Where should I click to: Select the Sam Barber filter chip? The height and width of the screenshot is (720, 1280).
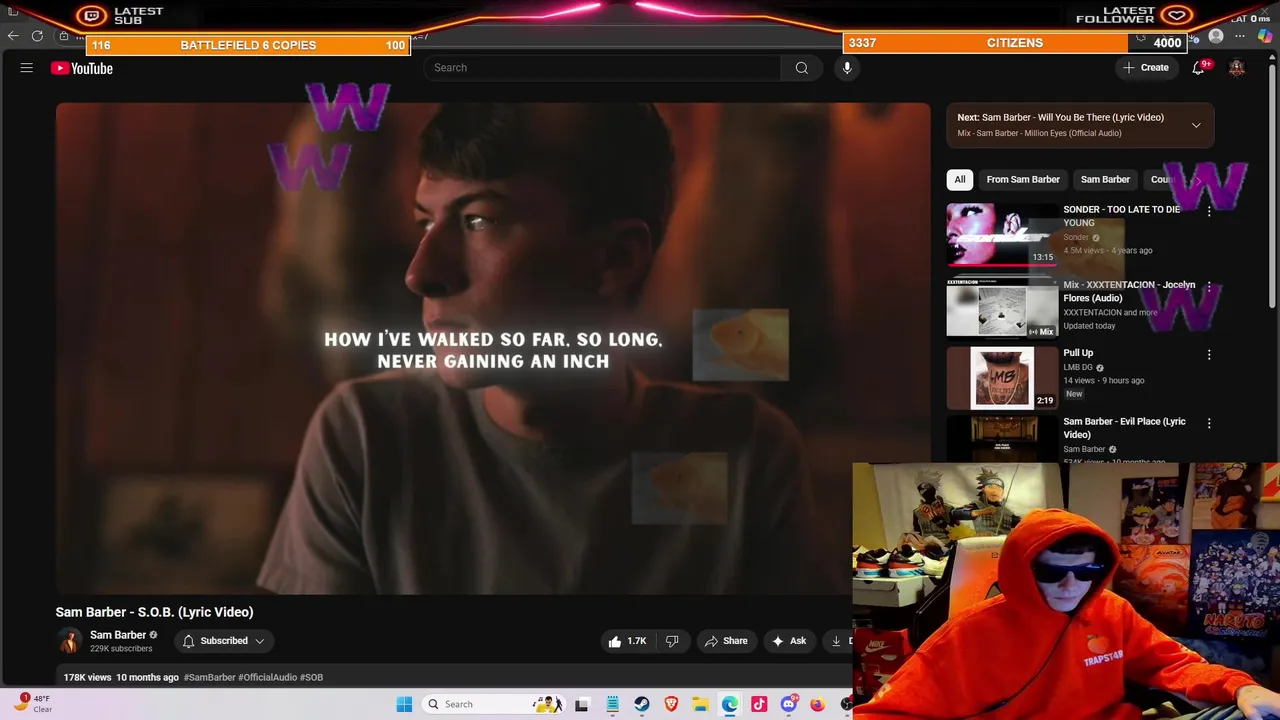click(x=1105, y=180)
